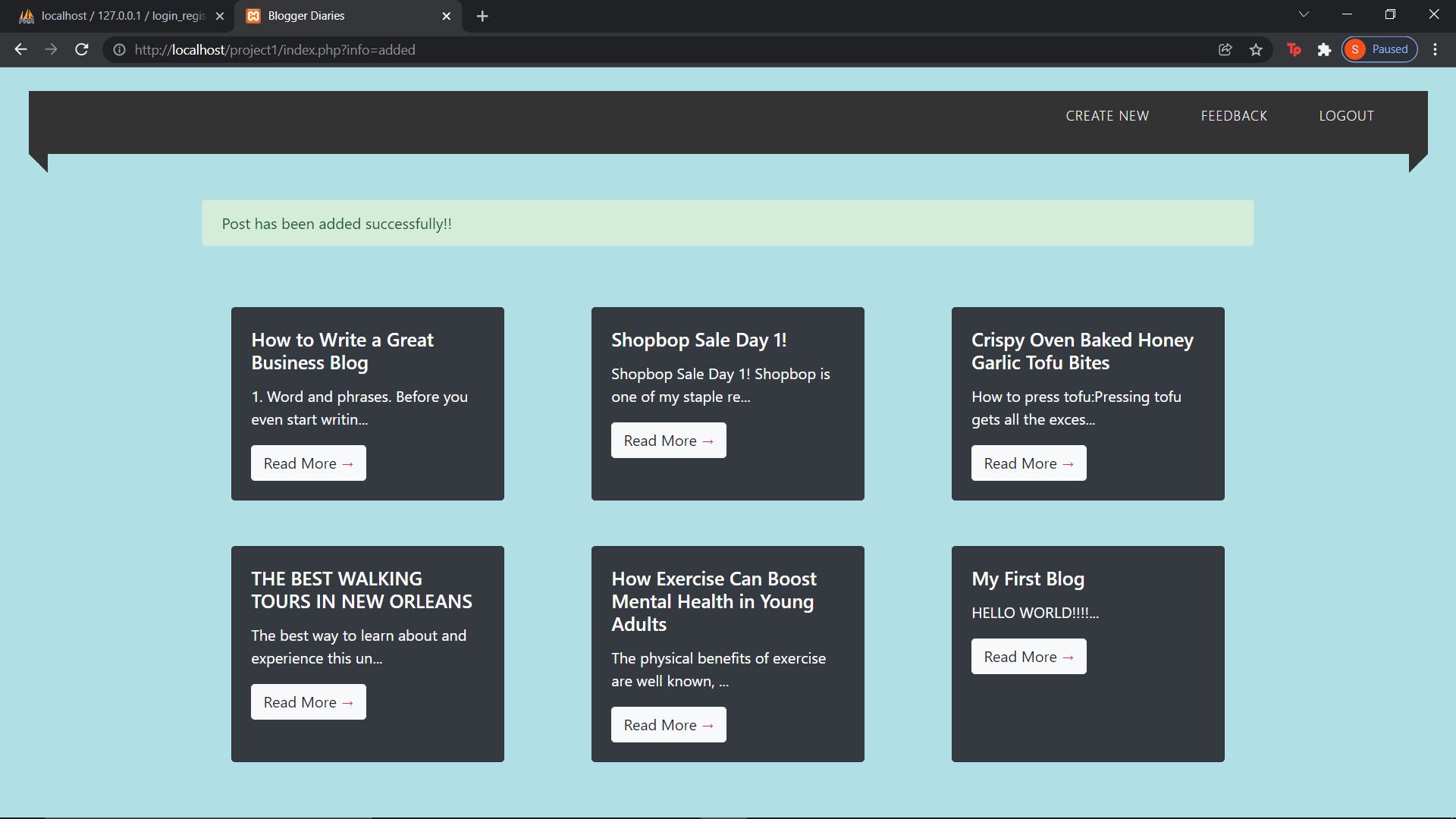Reload the current page
The height and width of the screenshot is (819, 1456).
click(x=81, y=49)
